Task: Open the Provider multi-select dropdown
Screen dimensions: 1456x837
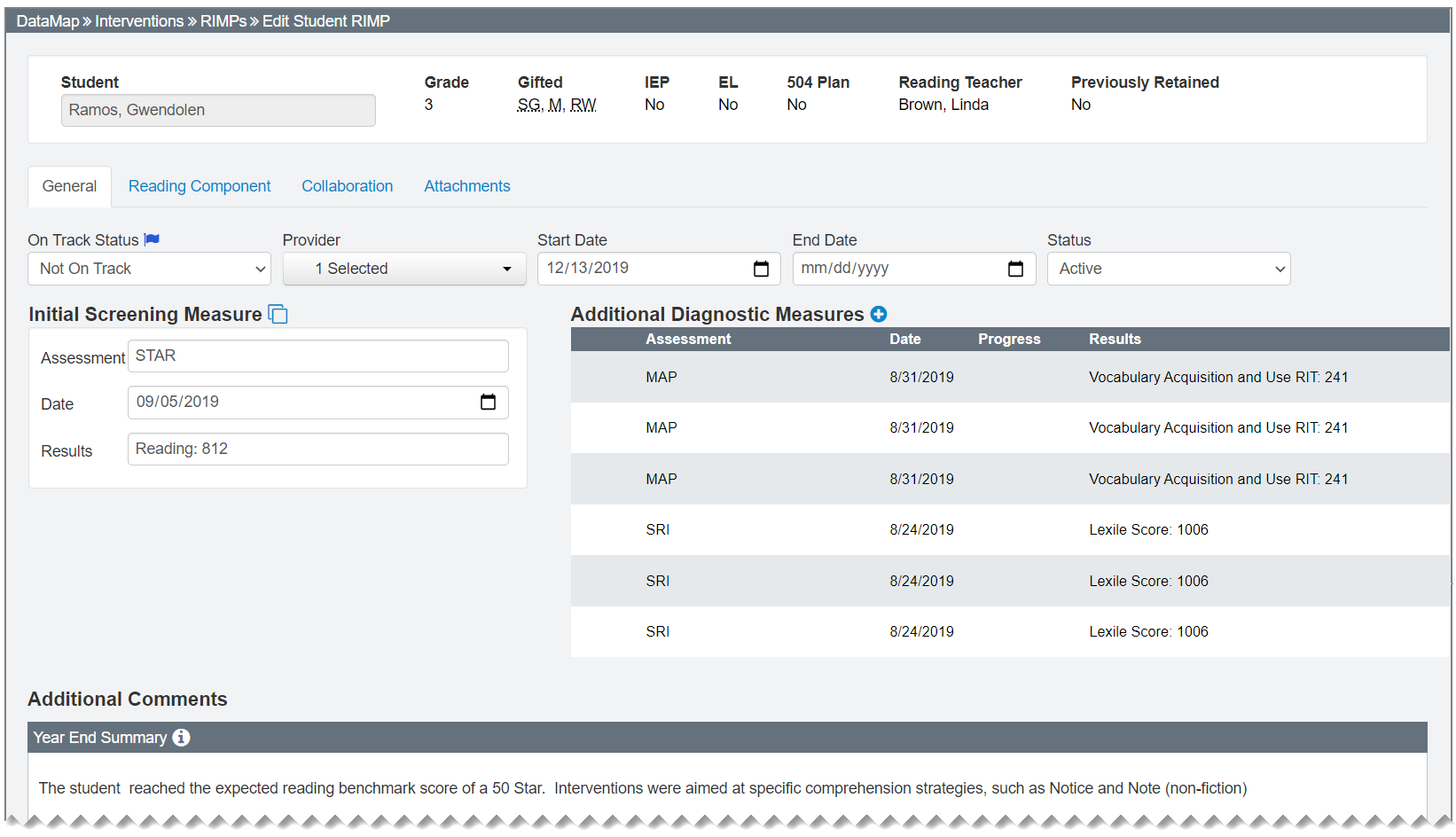Action: click(x=404, y=269)
